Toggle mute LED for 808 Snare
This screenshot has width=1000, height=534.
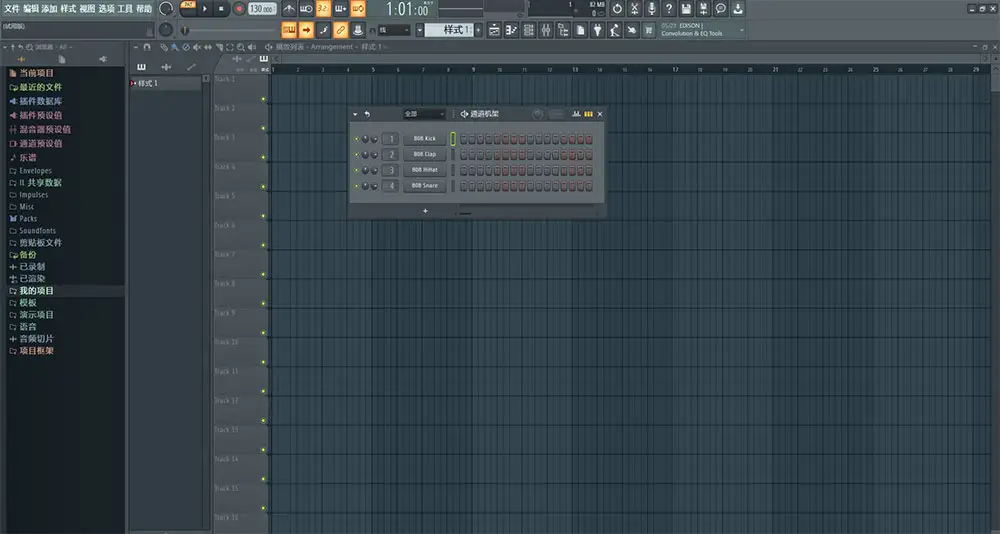[x=356, y=186]
